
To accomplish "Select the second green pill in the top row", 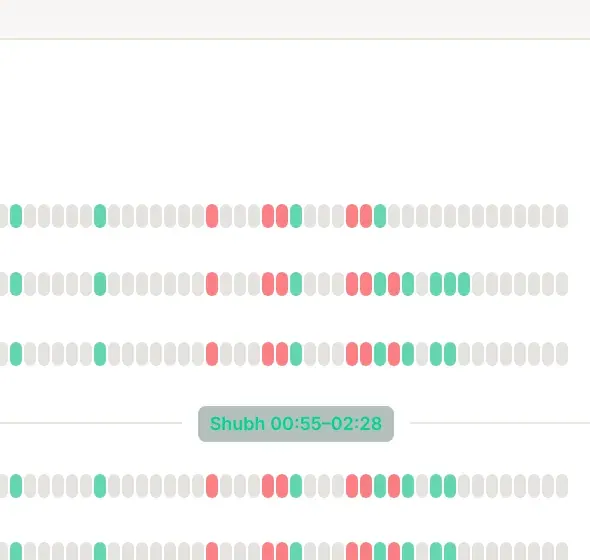I will [100, 216].
